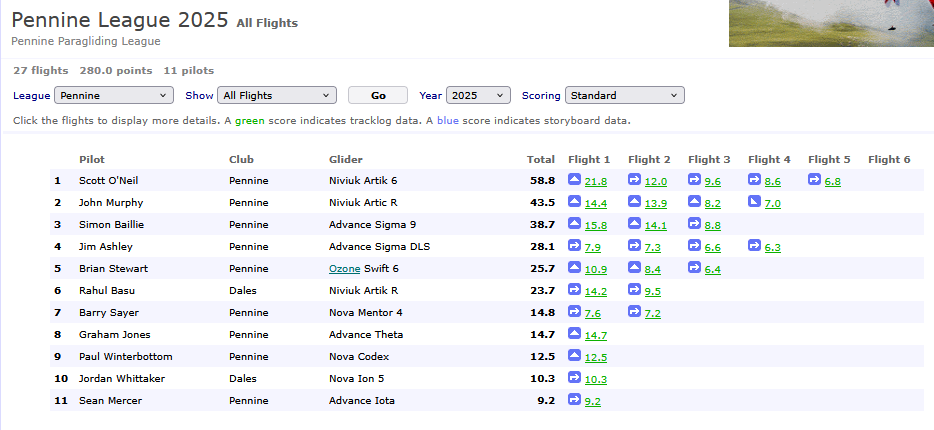Click arrow icon beside Scott O'Neil's 12.0 flight

tap(635, 180)
